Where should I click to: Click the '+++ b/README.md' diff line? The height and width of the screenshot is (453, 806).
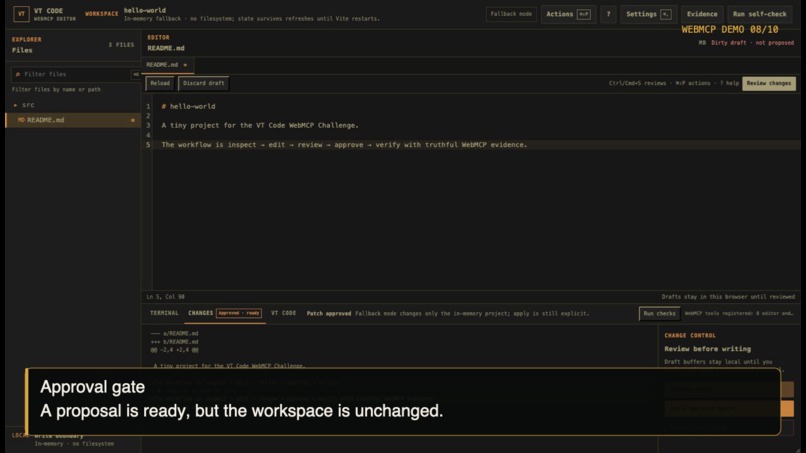[x=174, y=342]
